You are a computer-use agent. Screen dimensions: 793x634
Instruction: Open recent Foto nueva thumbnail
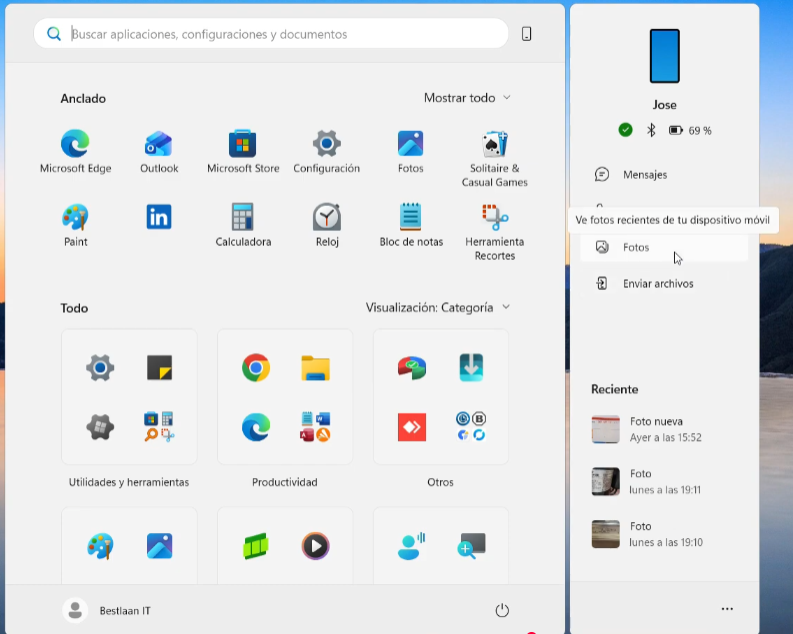(605, 430)
